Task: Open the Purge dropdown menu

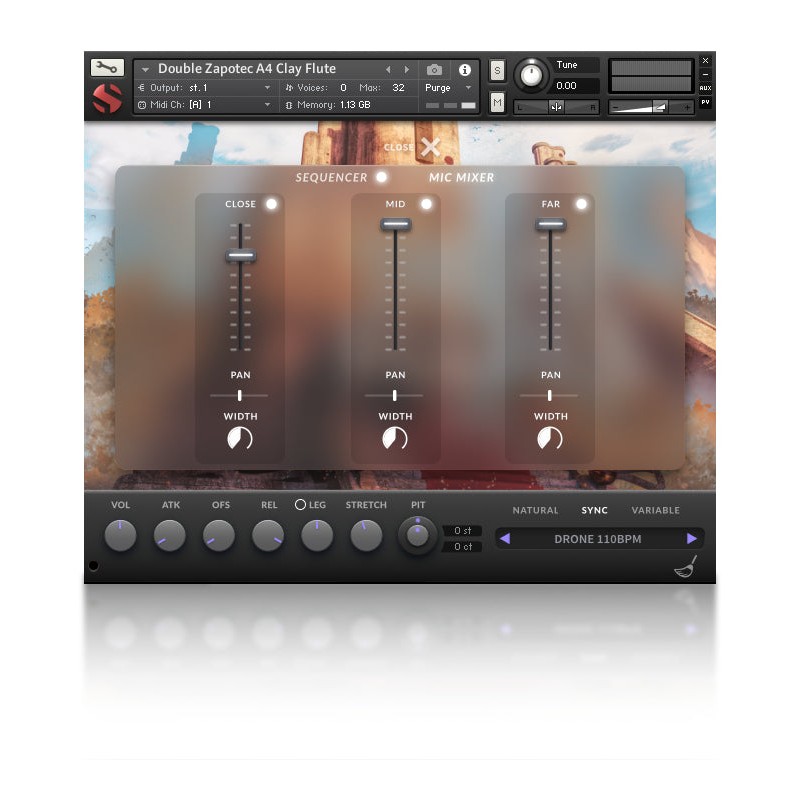Action: coord(448,88)
